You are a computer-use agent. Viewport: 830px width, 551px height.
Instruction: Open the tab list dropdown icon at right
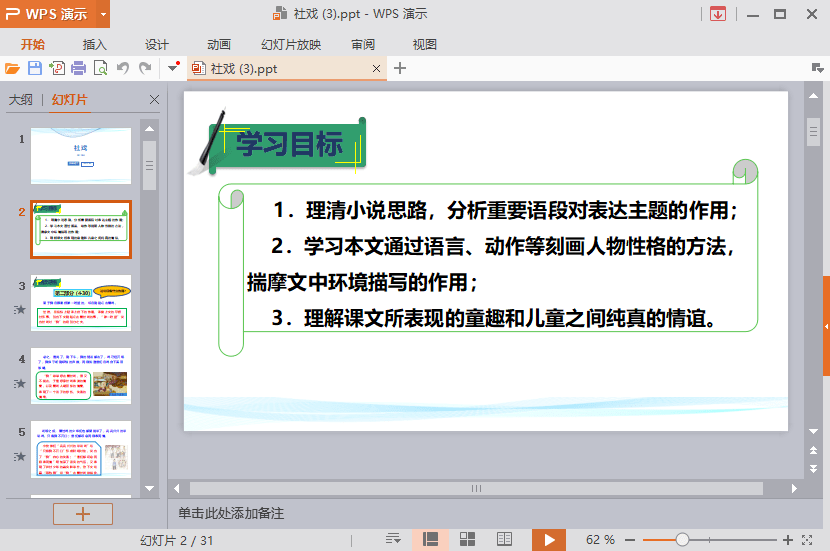[817, 68]
